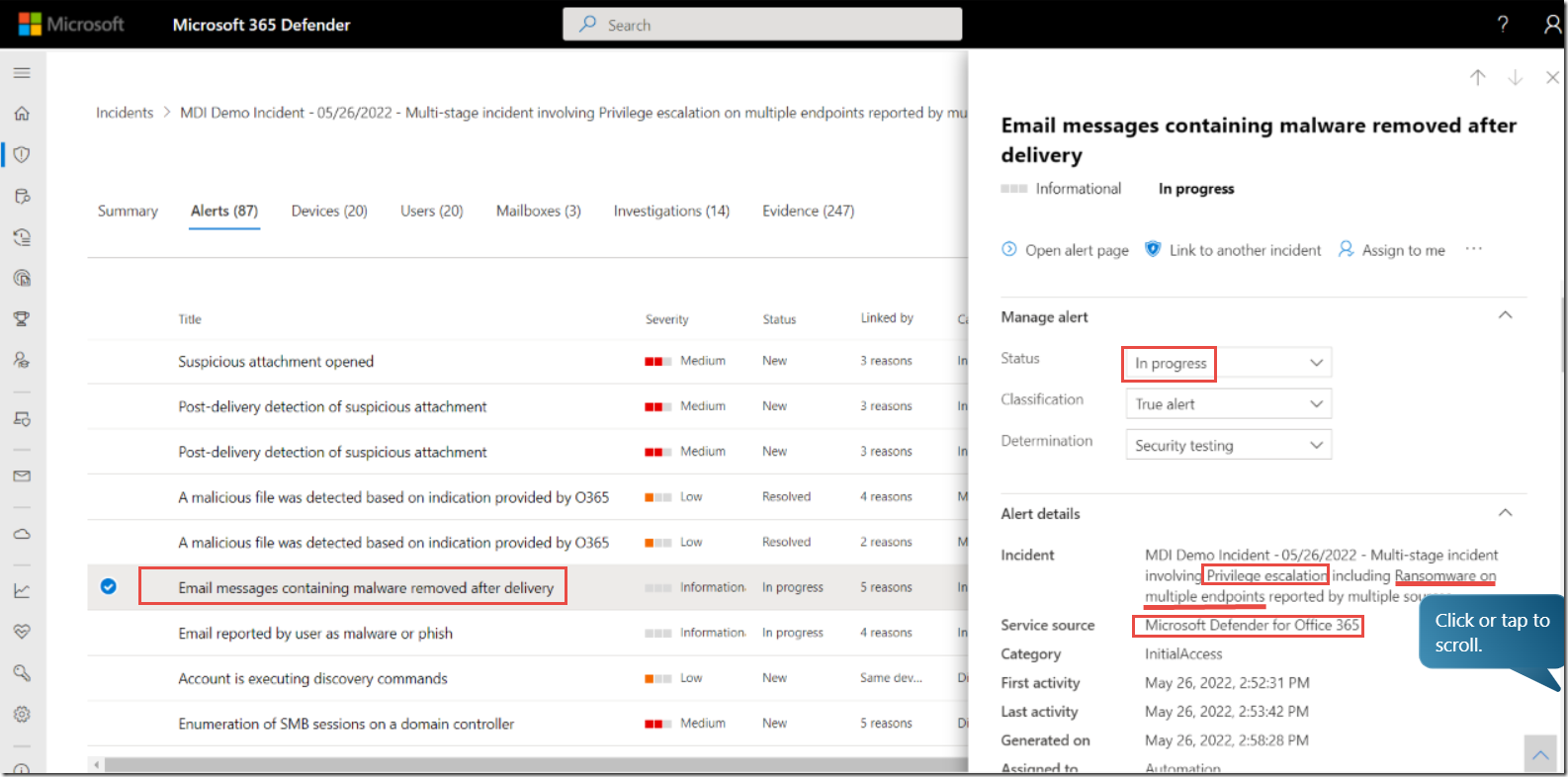Open the Classification dropdown showing True alert
1568x777 pixels.
[1229, 403]
